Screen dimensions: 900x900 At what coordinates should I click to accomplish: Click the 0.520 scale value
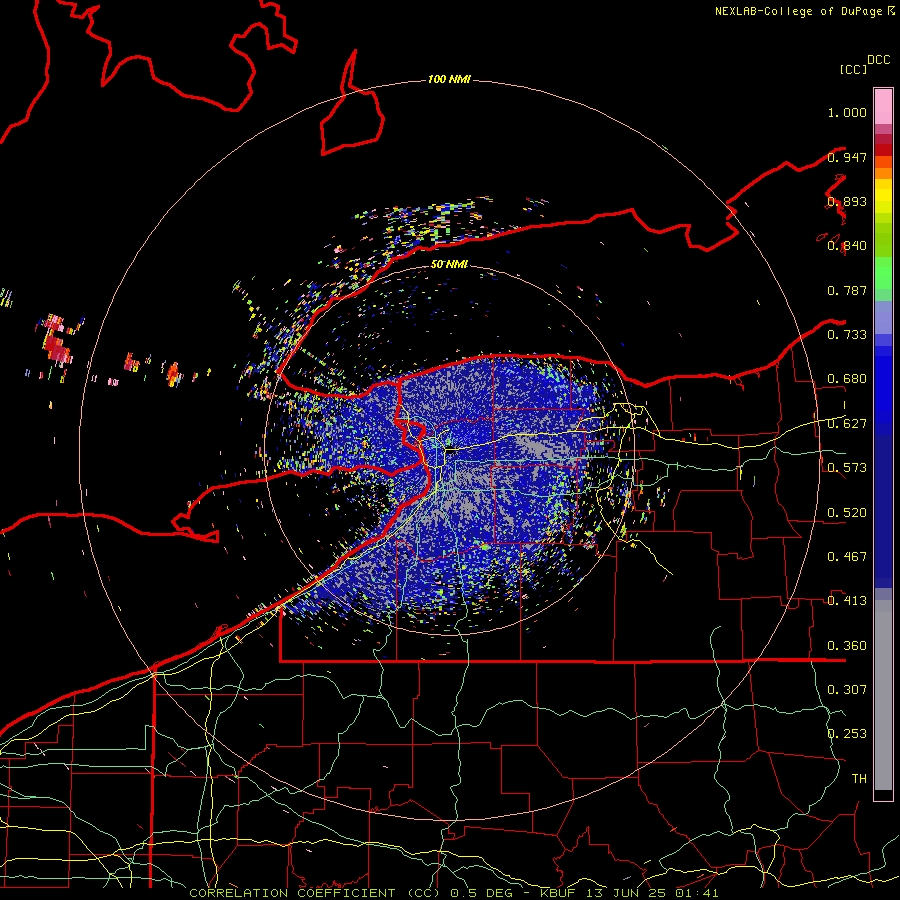847,513
